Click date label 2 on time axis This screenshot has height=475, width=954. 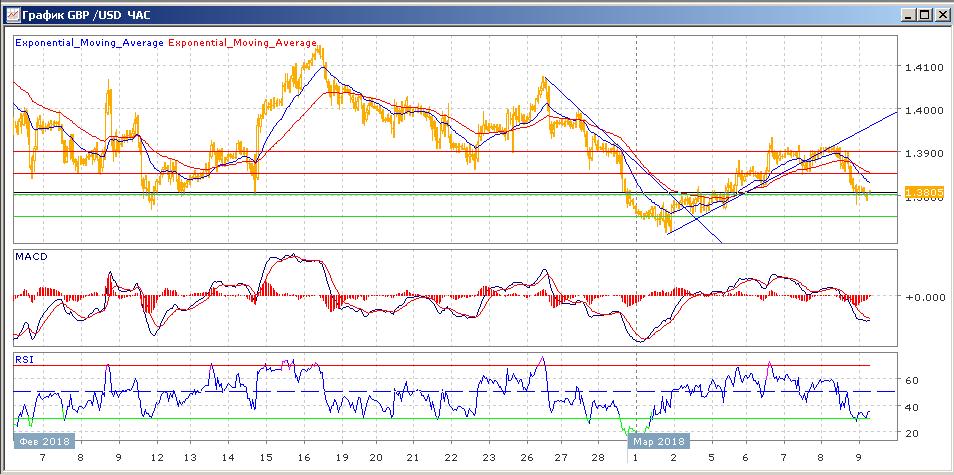click(673, 457)
